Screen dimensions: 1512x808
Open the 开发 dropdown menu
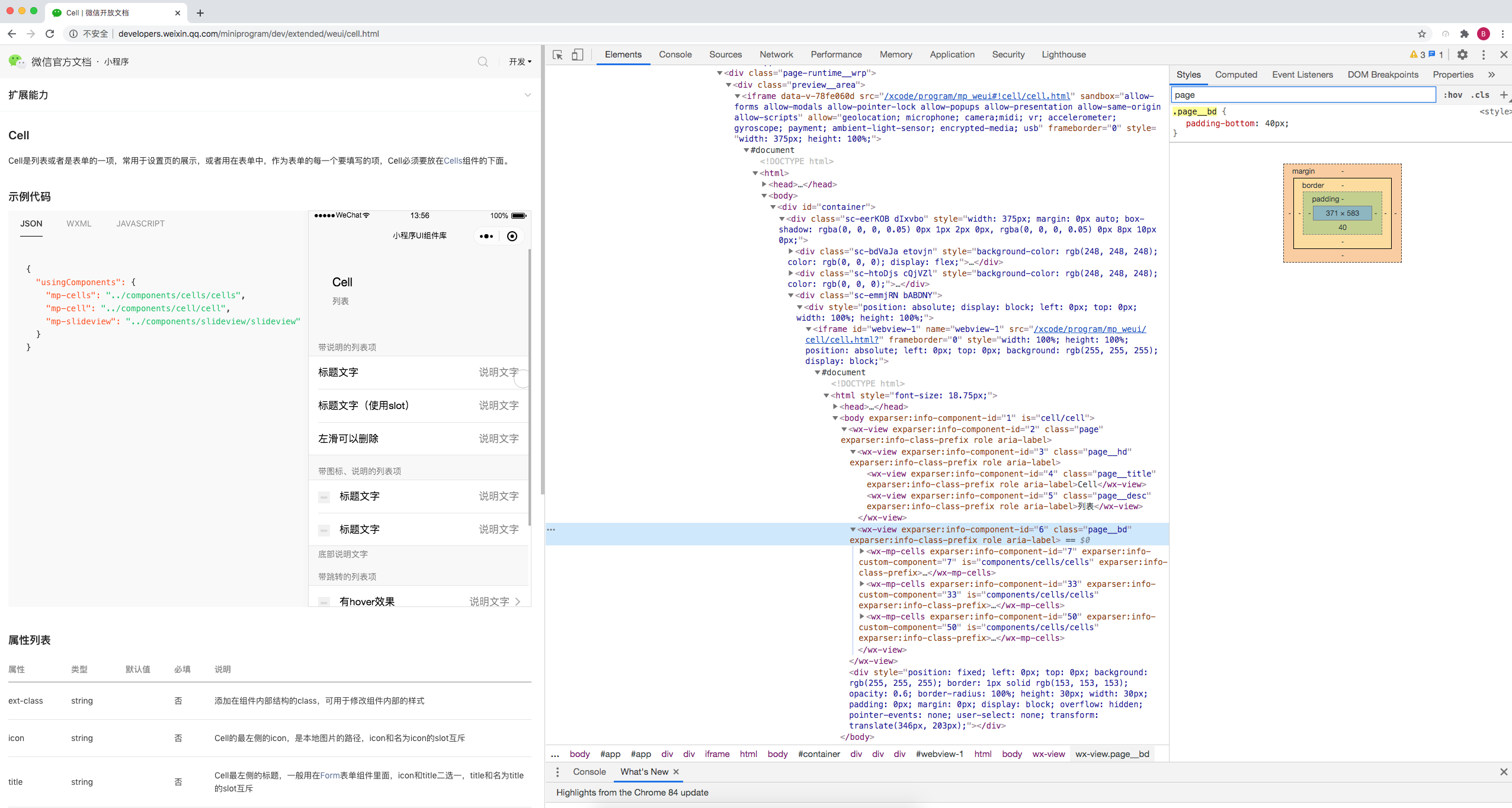click(520, 61)
